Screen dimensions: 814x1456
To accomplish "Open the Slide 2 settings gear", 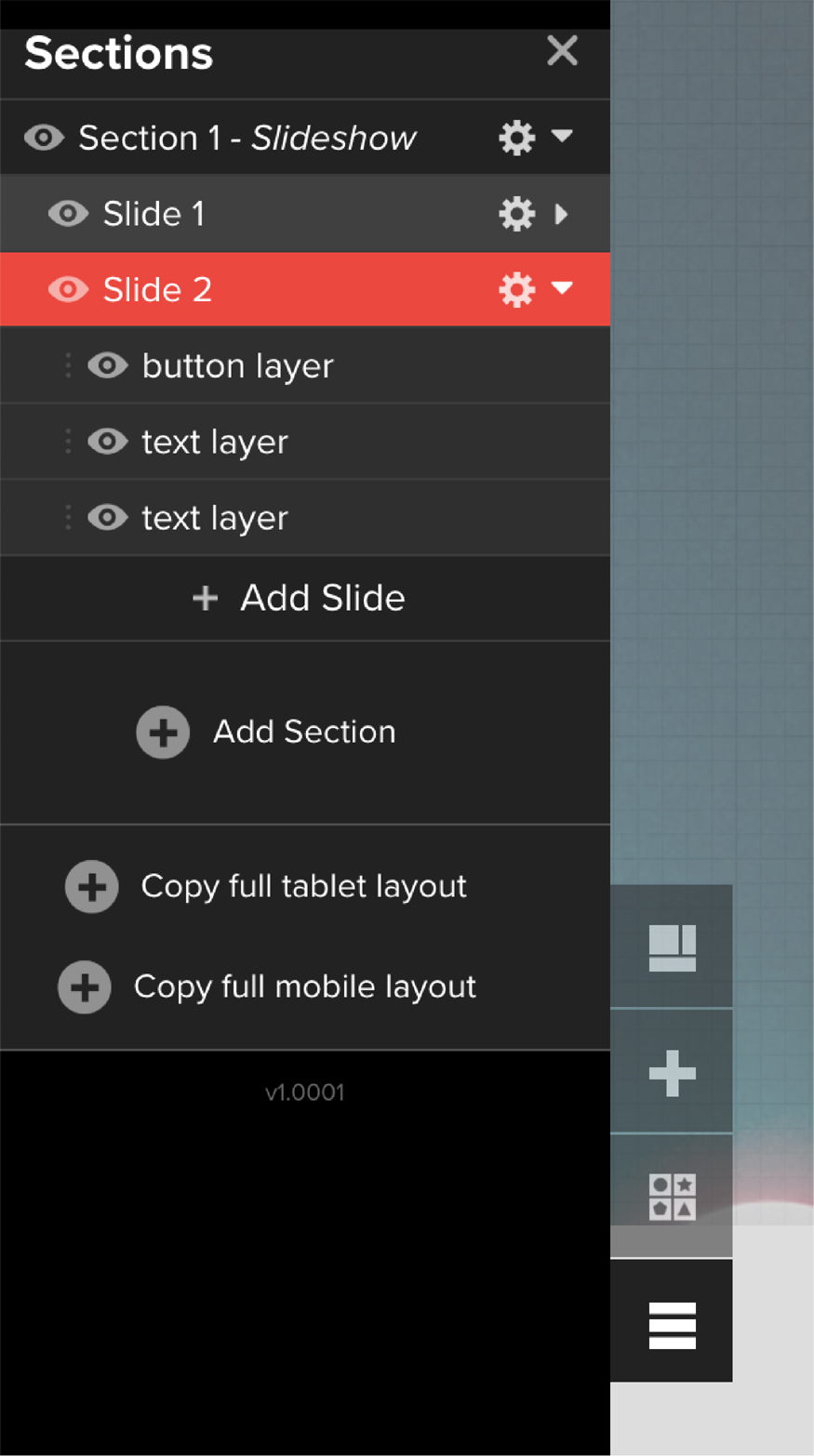I will click(x=516, y=289).
